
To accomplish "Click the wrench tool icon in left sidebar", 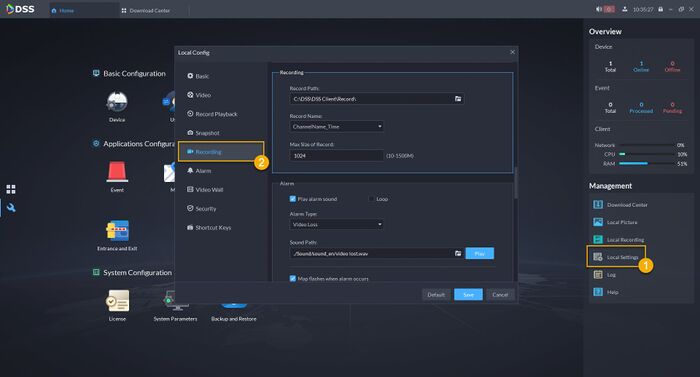I will coord(11,208).
